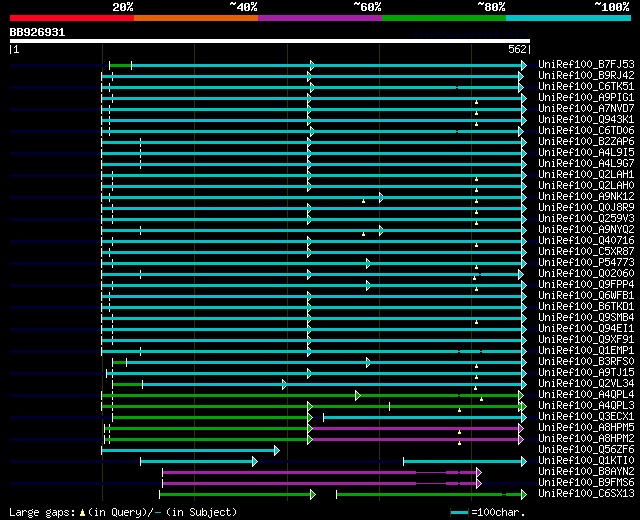640x520 pixels.
Task: Select the UniRef100_B6TKD1 label
Action: 586,307
